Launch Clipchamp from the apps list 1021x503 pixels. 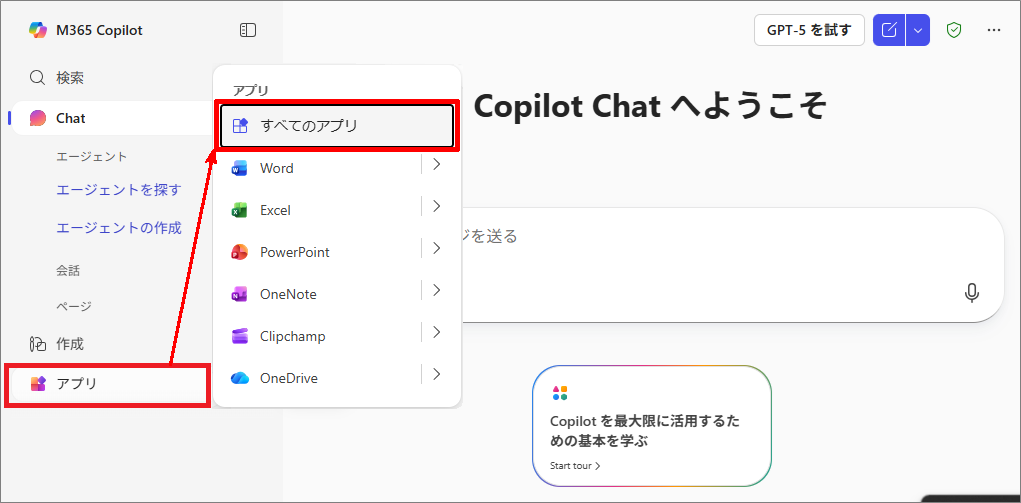tap(292, 336)
